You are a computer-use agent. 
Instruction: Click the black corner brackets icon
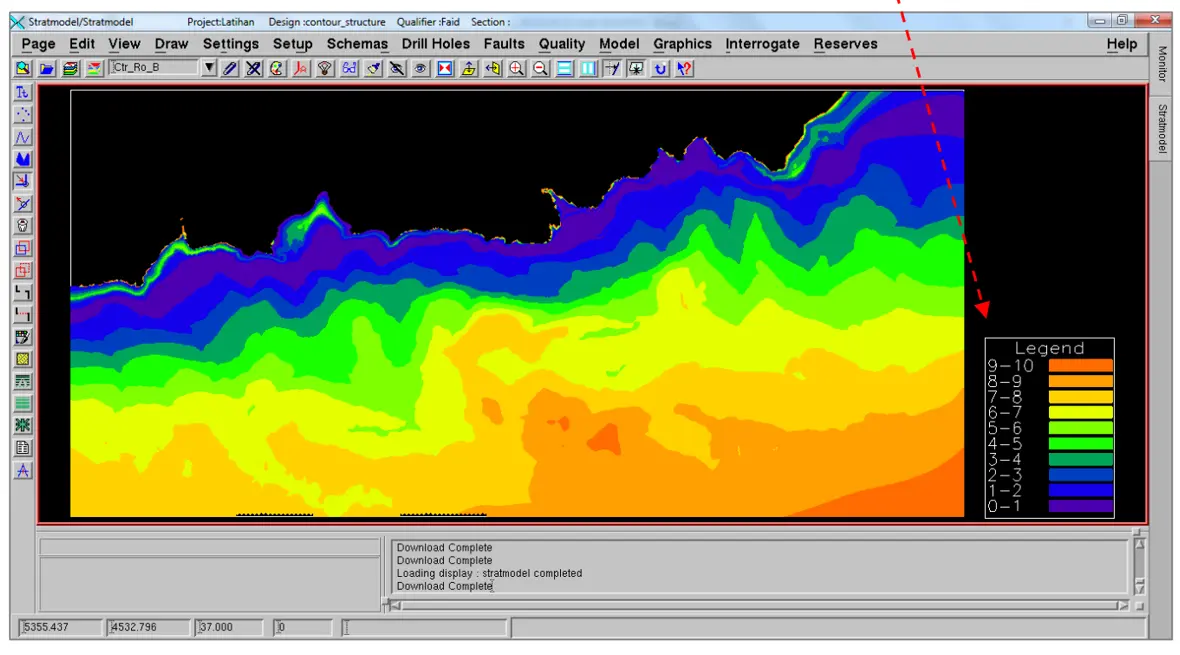coord(23,292)
